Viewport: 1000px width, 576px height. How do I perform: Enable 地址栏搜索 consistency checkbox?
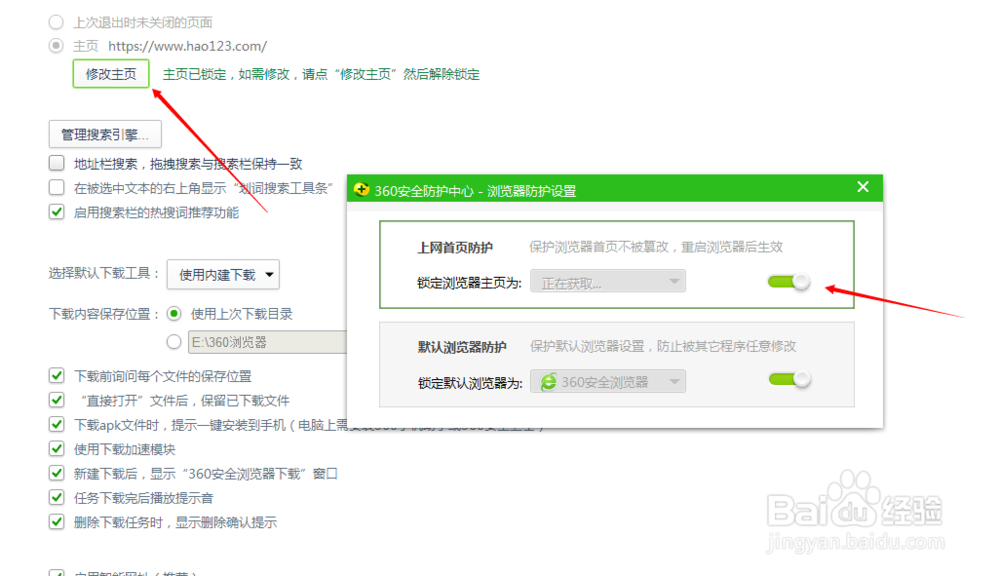pos(57,163)
